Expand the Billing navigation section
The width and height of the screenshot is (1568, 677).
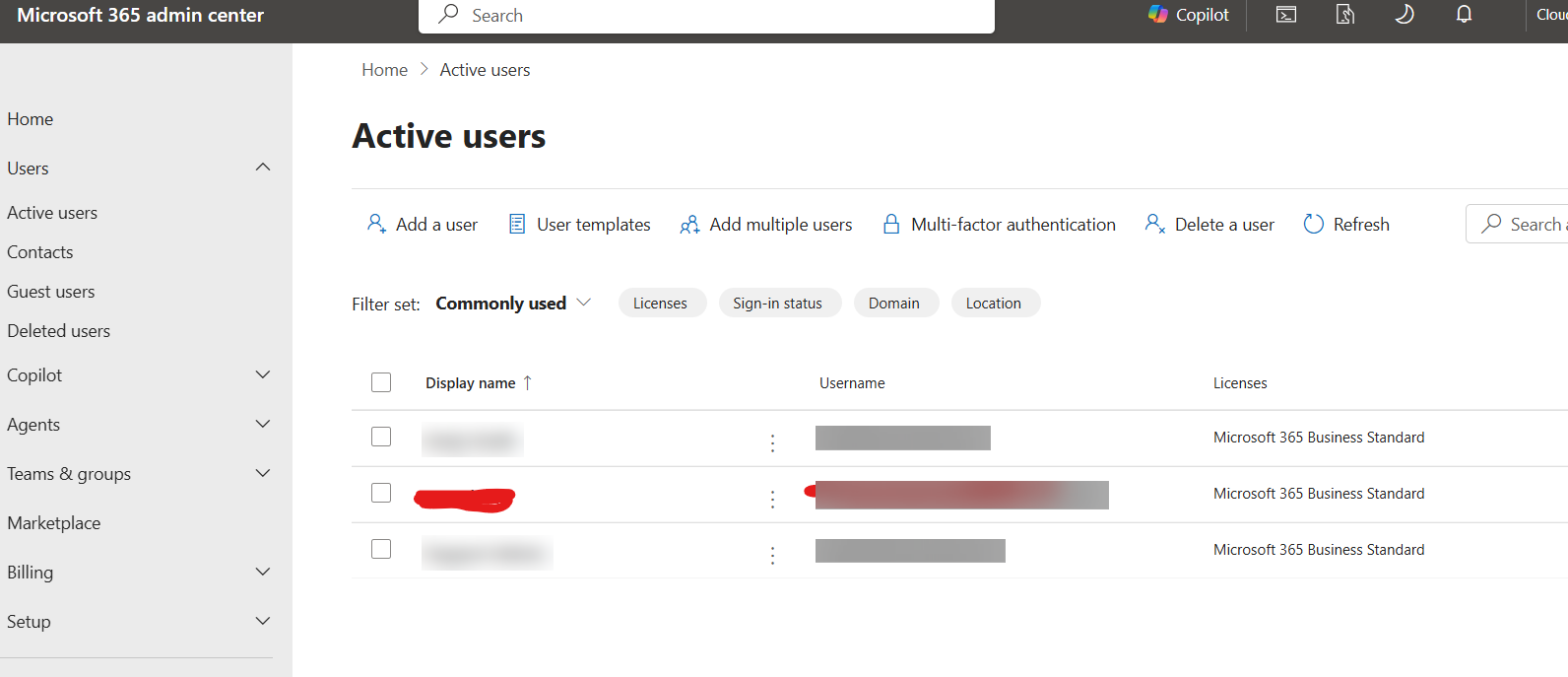[263, 572]
